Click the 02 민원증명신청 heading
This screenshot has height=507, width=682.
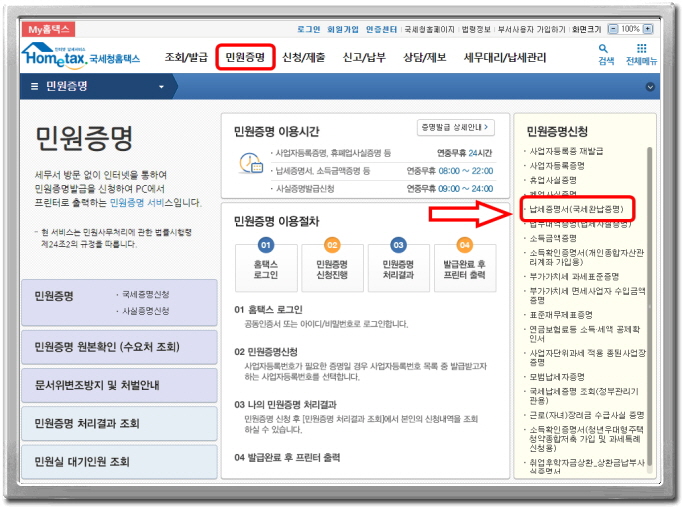(266, 352)
